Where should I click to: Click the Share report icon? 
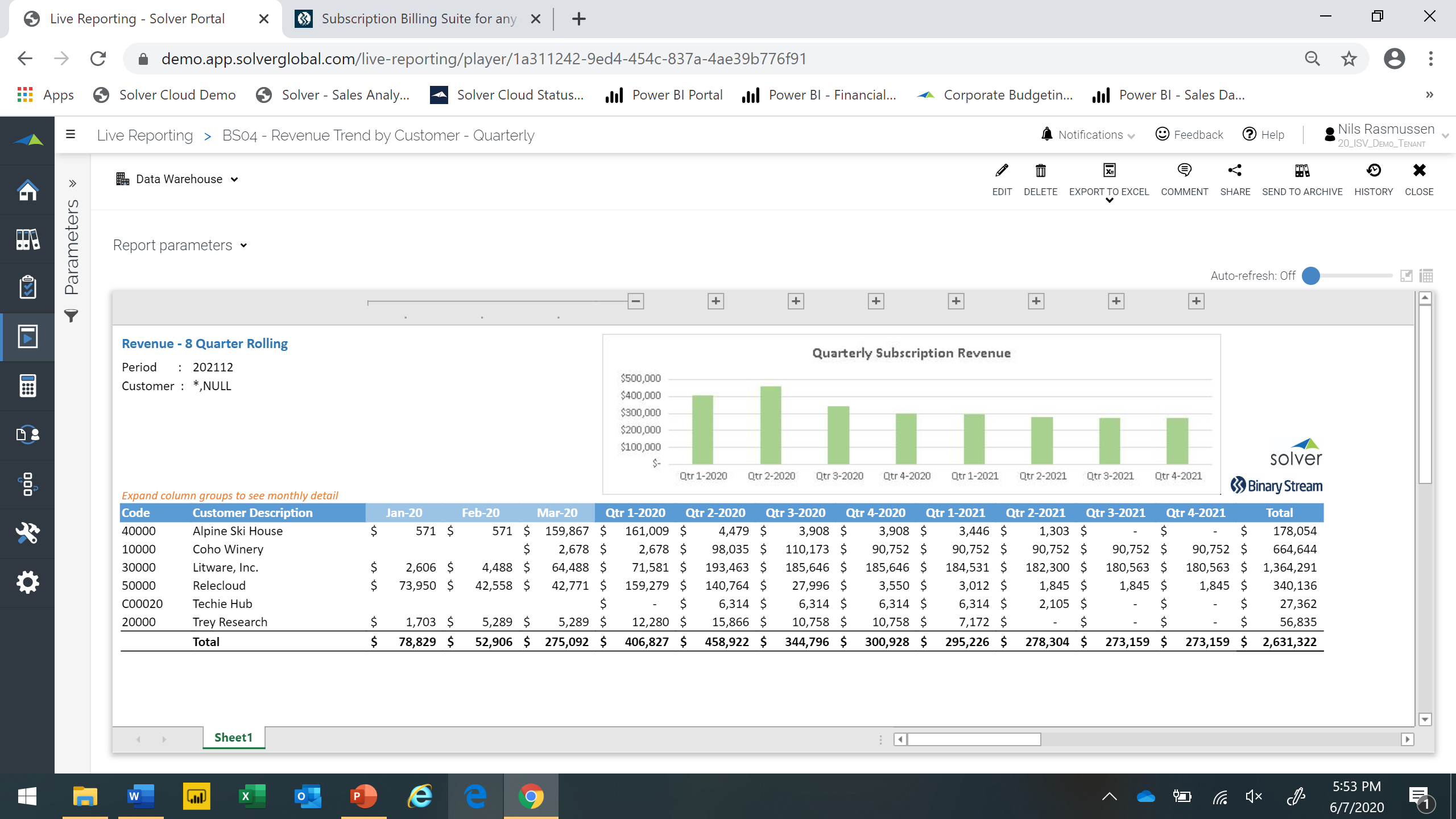pyautogui.click(x=1235, y=171)
